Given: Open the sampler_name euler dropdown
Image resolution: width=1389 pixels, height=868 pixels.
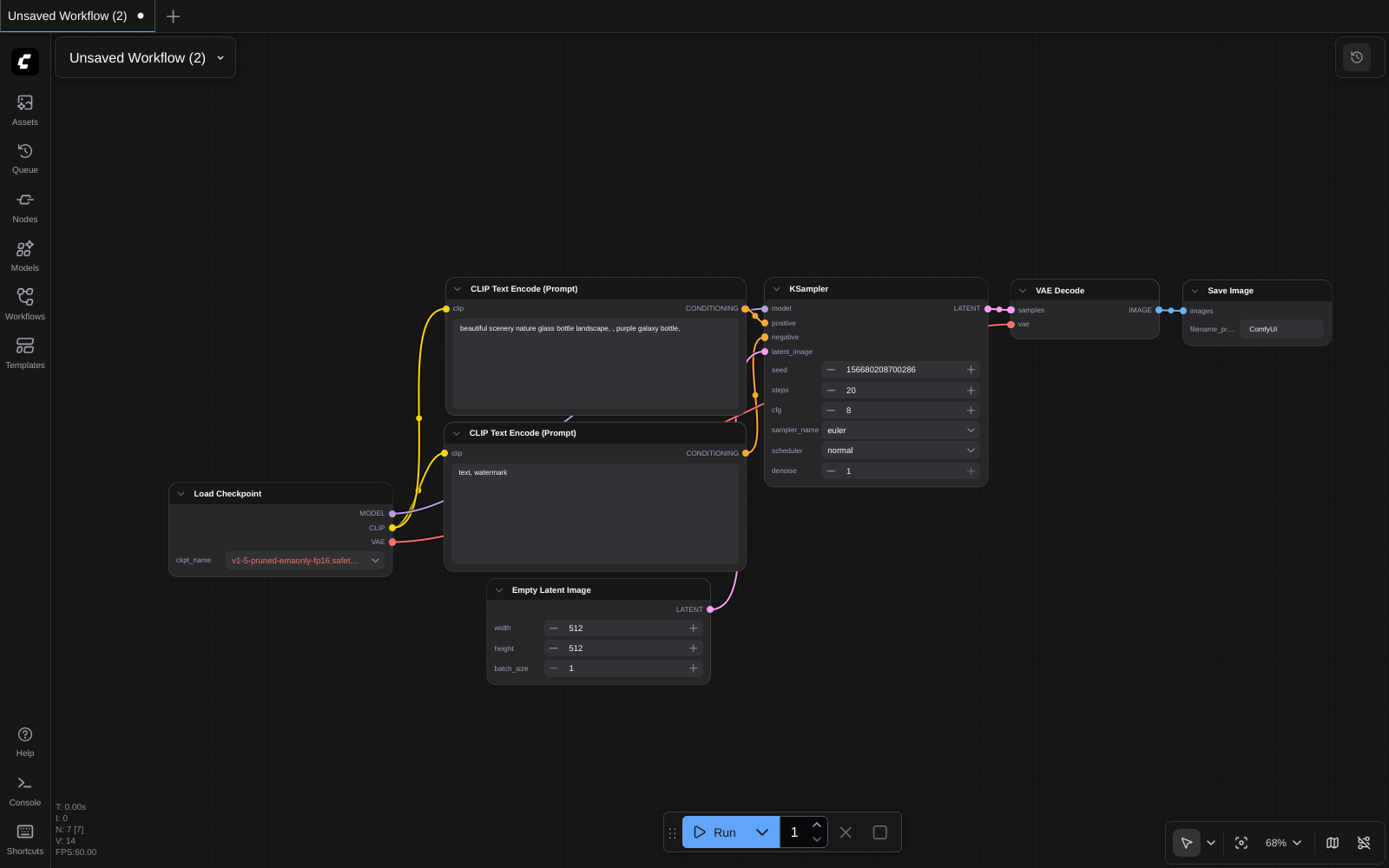Looking at the screenshot, I should click(x=899, y=431).
